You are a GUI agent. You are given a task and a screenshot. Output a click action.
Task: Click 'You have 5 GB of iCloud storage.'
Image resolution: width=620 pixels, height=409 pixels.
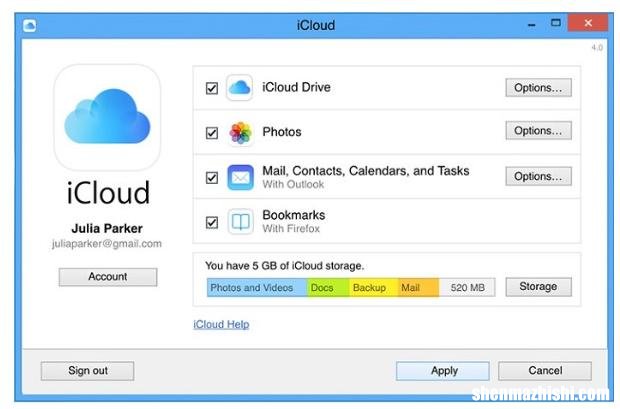284,266
